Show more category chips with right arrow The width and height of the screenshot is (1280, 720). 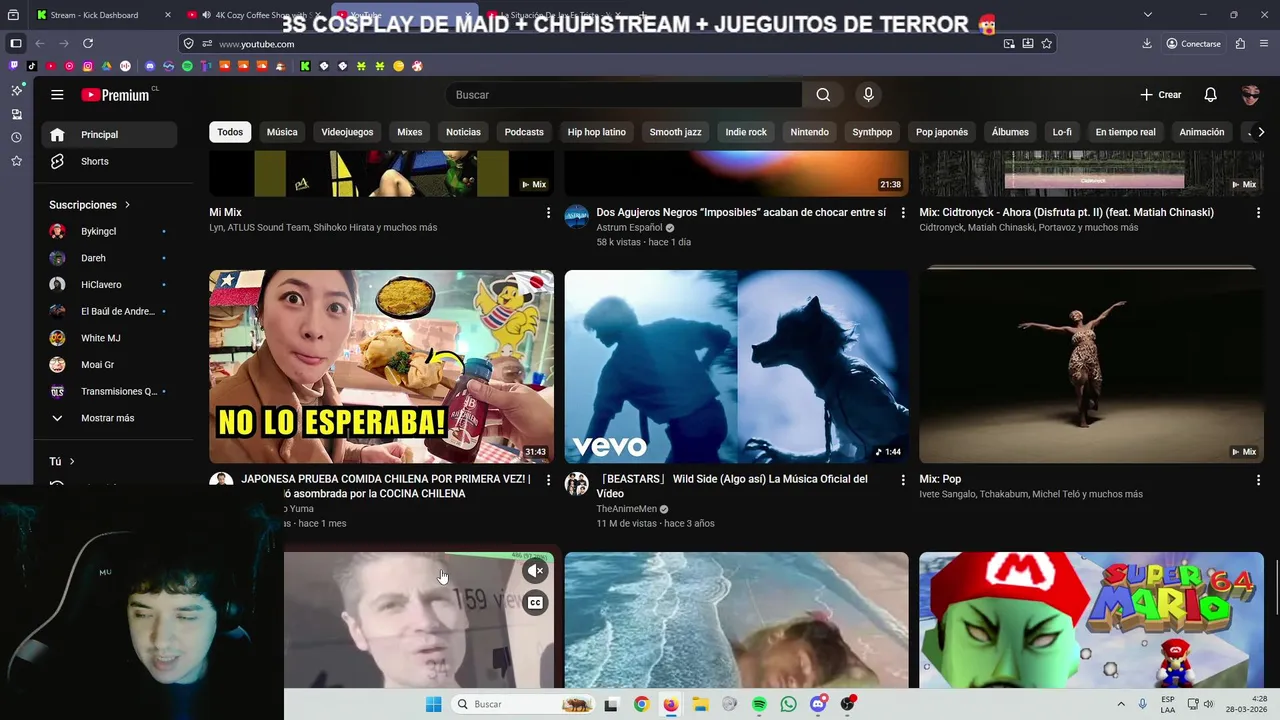[1261, 132]
